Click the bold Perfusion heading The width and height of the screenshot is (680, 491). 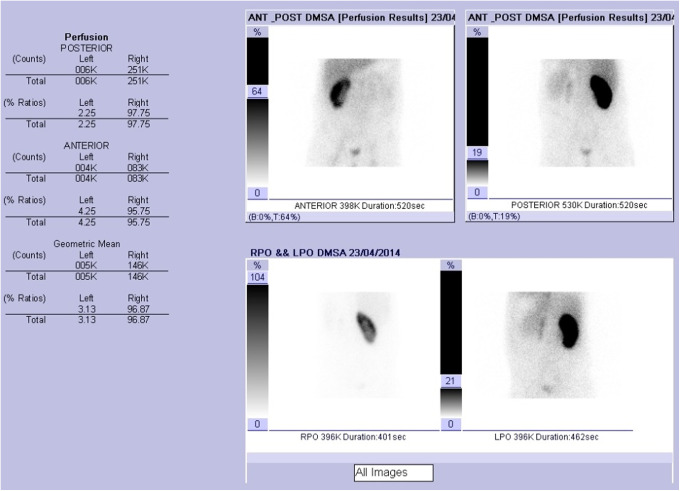pos(86,37)
